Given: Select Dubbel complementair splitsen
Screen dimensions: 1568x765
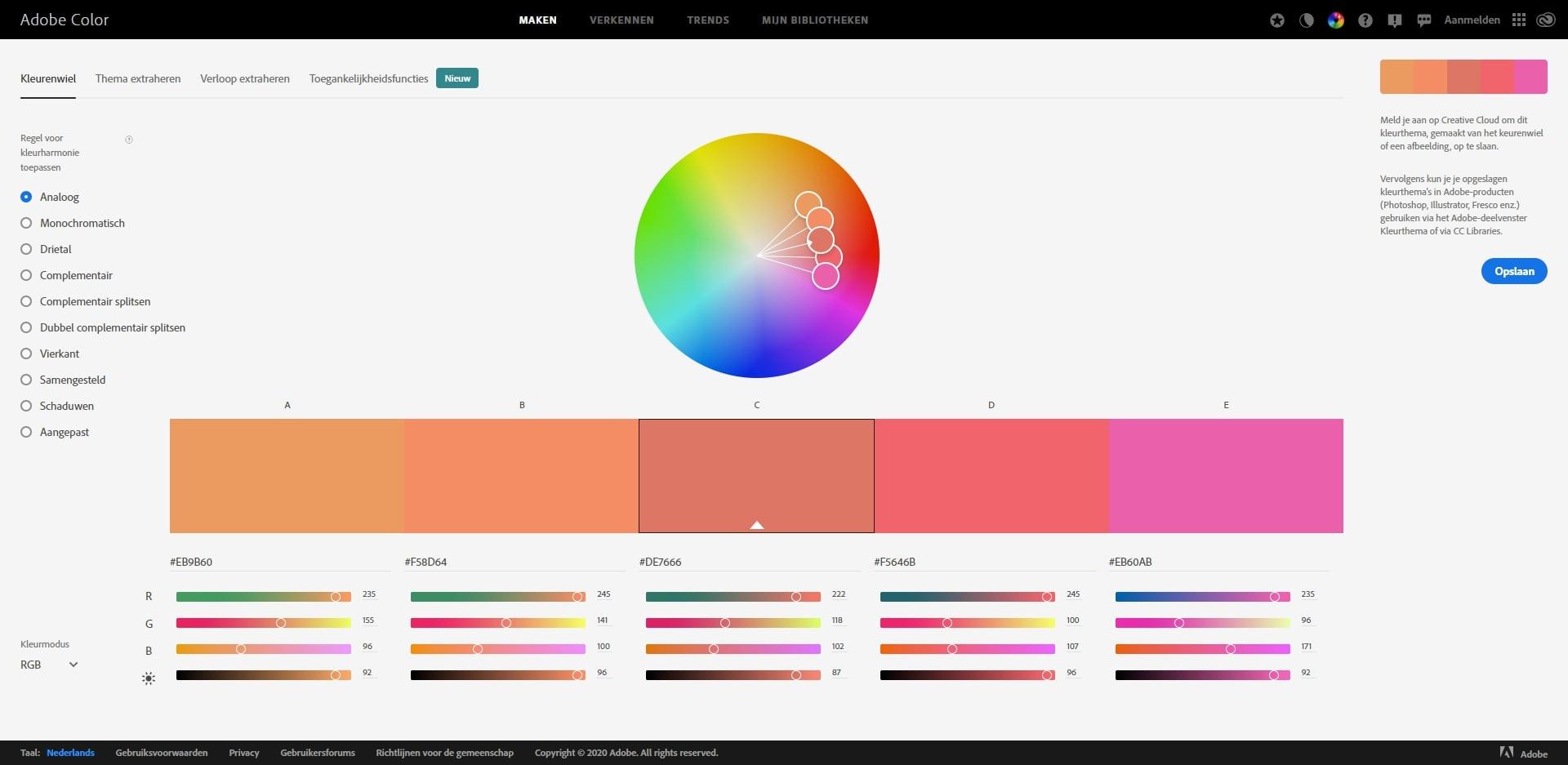Looking at the screenshot, I should pos(103,327).
